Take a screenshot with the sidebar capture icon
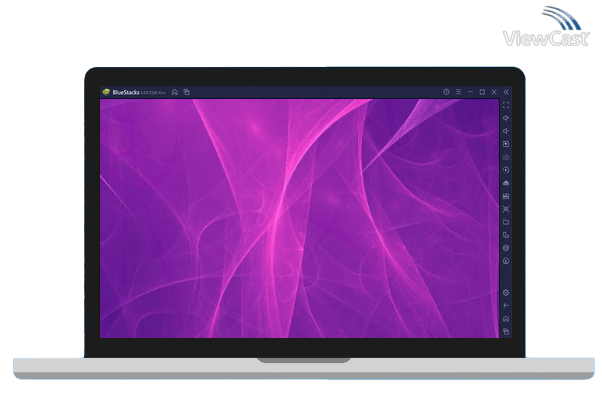 [506, 209]
